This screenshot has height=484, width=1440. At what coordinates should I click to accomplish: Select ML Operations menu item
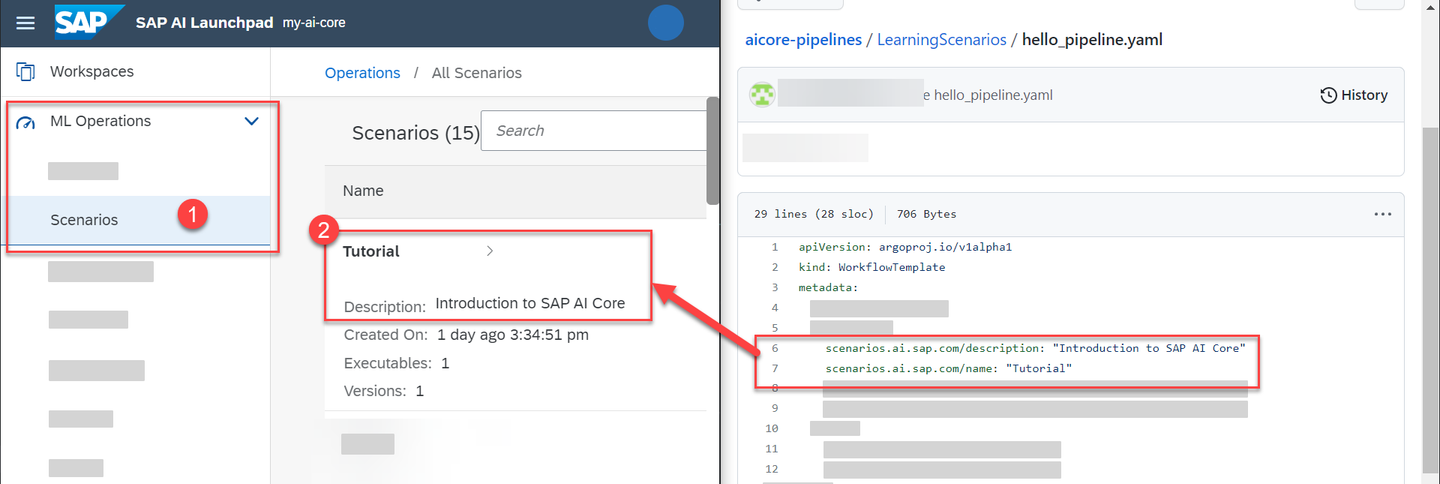click(x=100, y=121)
